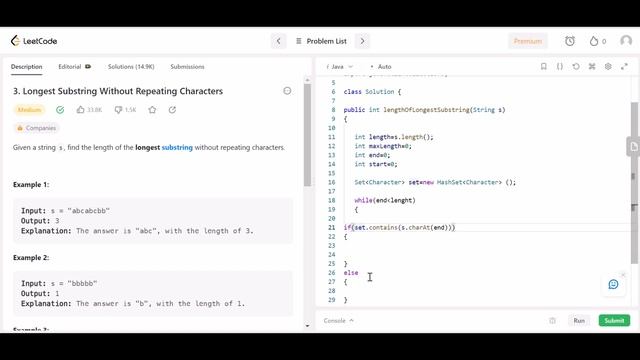
Task: Switch to the Submissions tab
Action: (x=187, y=67)
